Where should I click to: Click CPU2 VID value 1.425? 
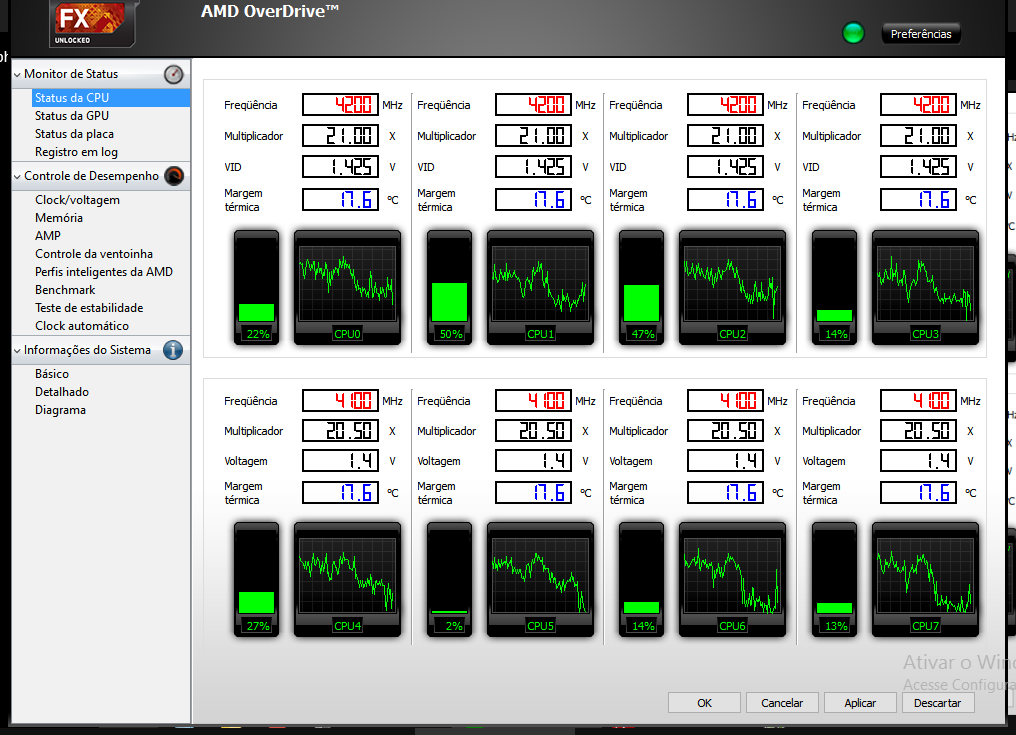coord(725,167)
